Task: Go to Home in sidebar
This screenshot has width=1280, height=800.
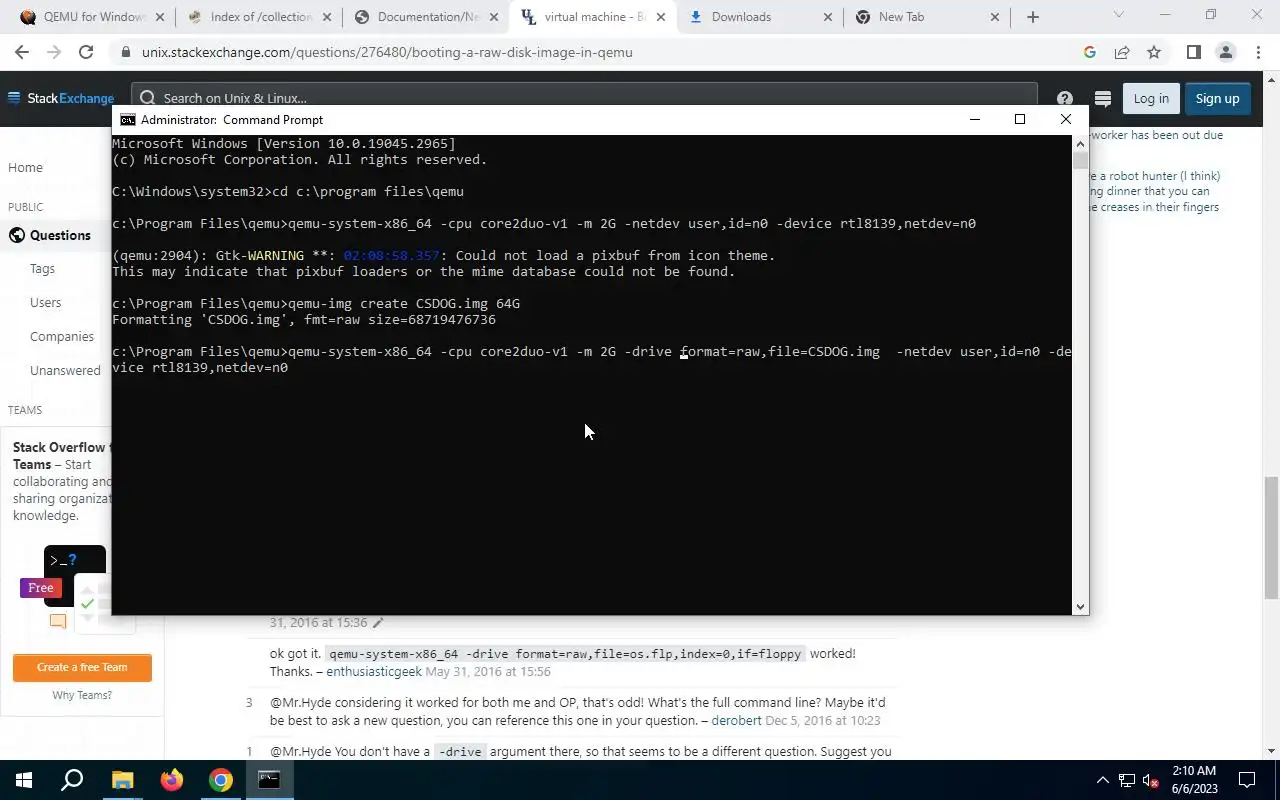Action: [x=26, y=167]
